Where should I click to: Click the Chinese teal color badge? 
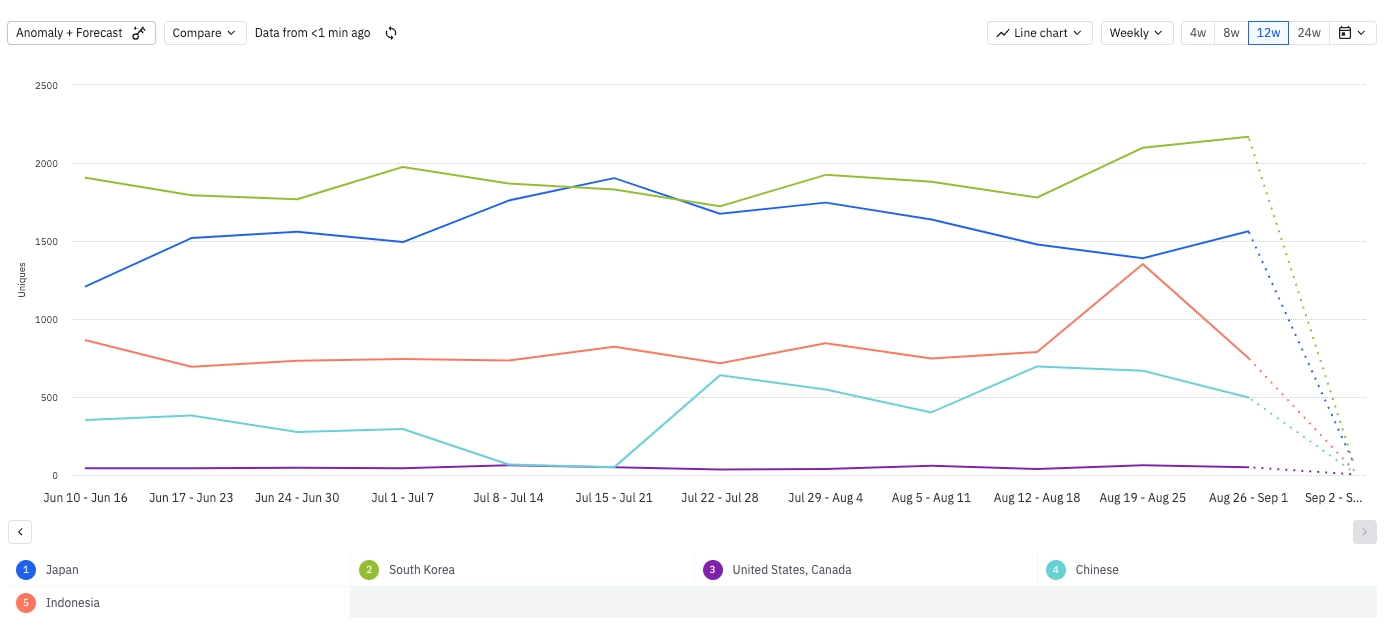point(1056,570)
